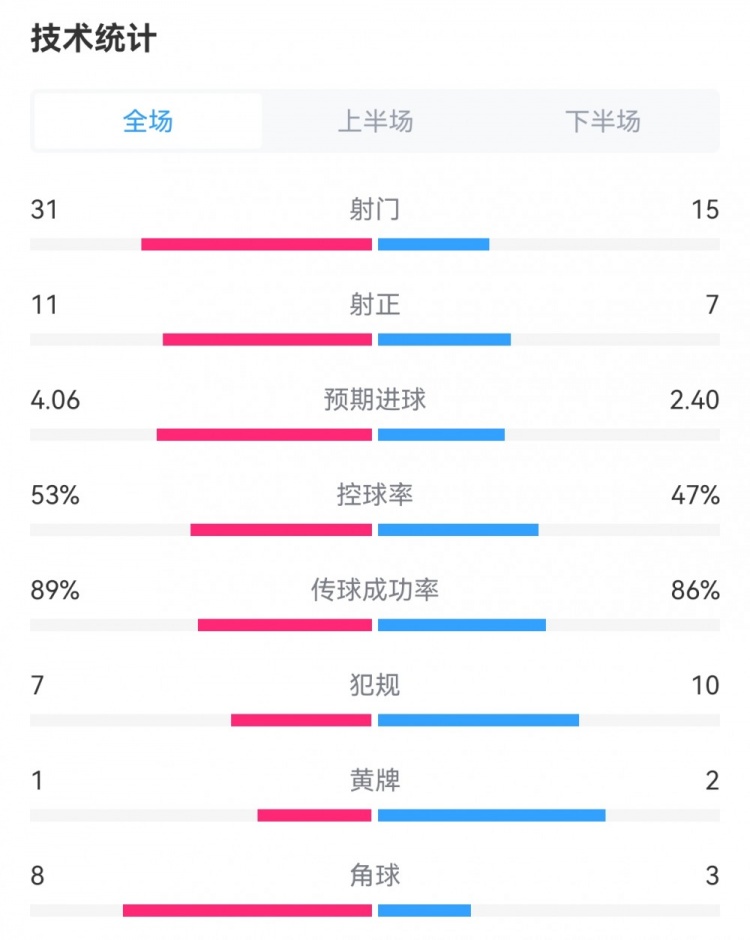Screen dimensions: 750x940
Task: Click the pink bar under 射门
Action: pos(256,244)
